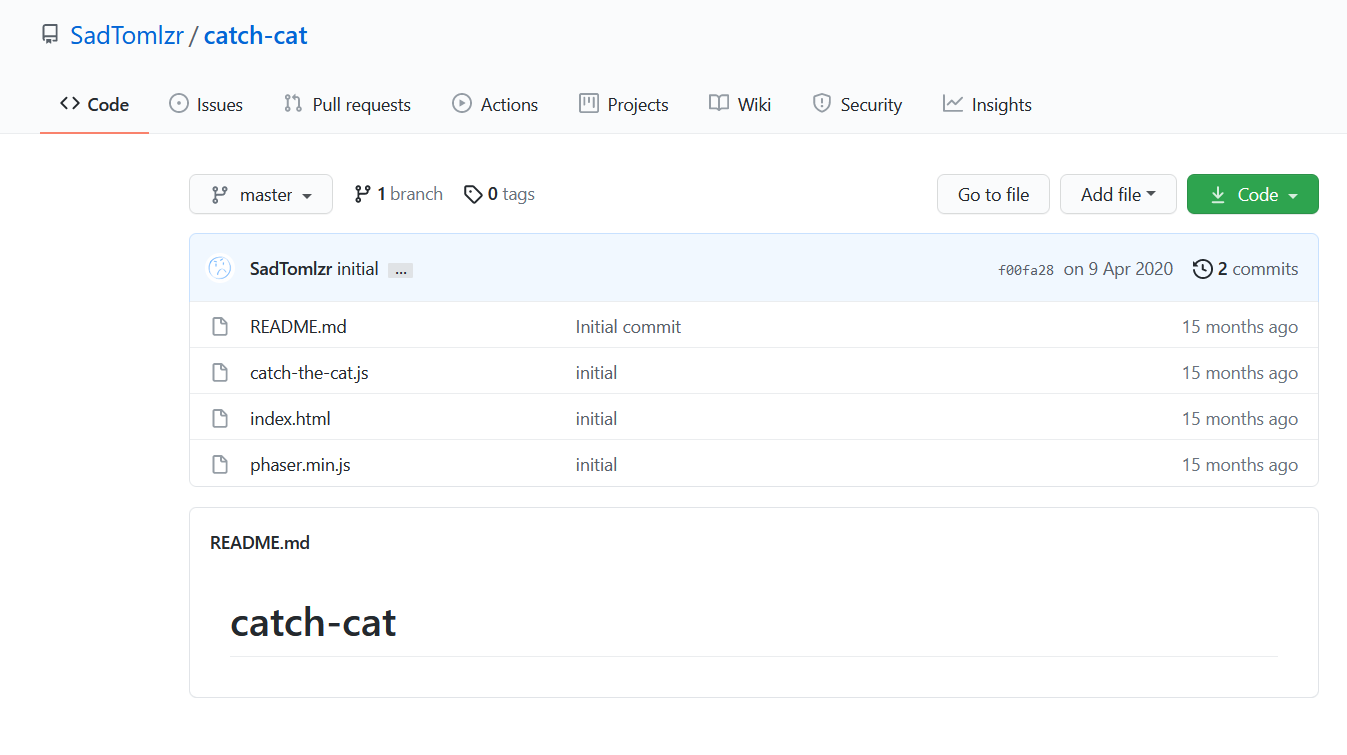
Task: Open 'initial' commit link for catch-the-cat.js
Action: click(x=596, y=373)
